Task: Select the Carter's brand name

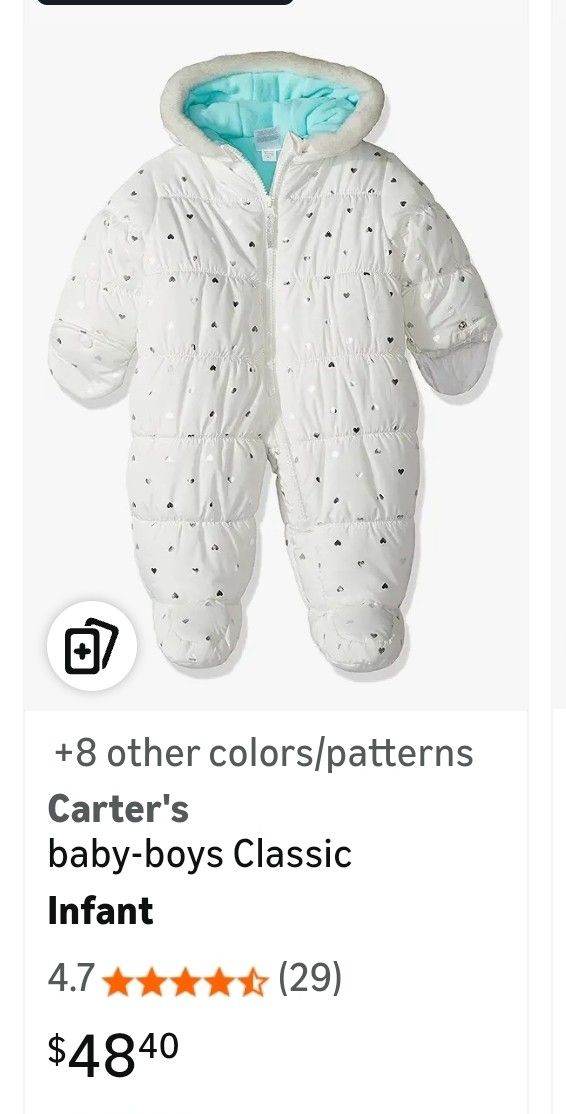Action: (x=118, y=808)
